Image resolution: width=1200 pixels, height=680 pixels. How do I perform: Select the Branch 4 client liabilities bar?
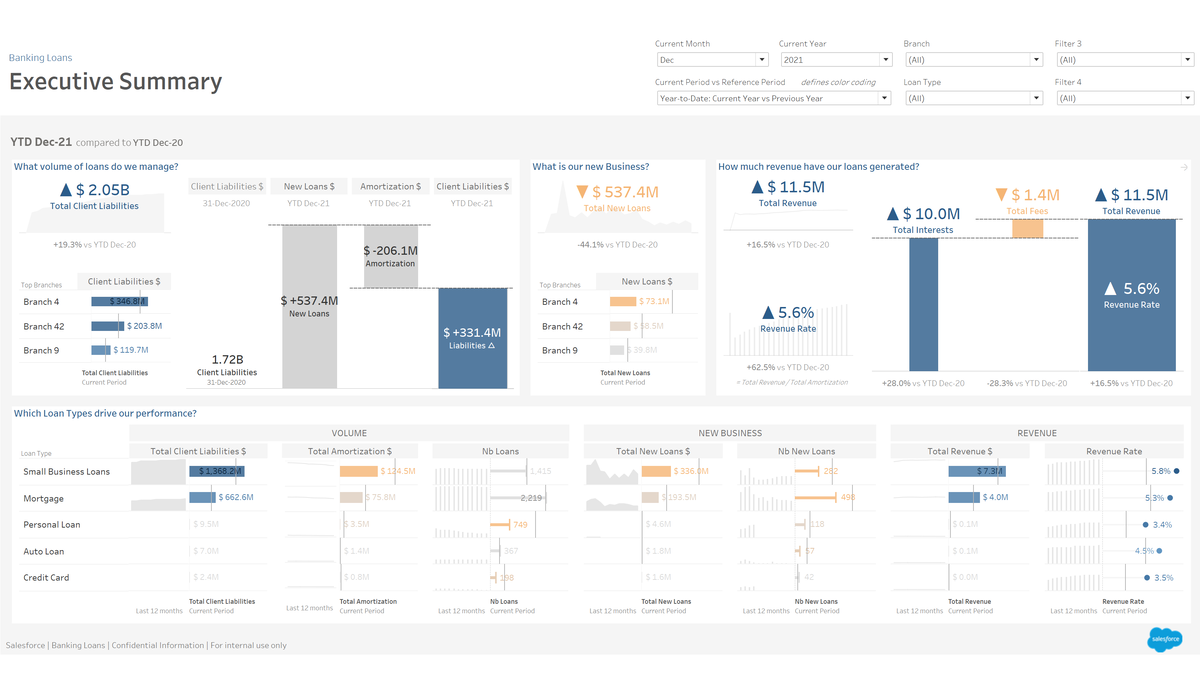click(119, 301)
